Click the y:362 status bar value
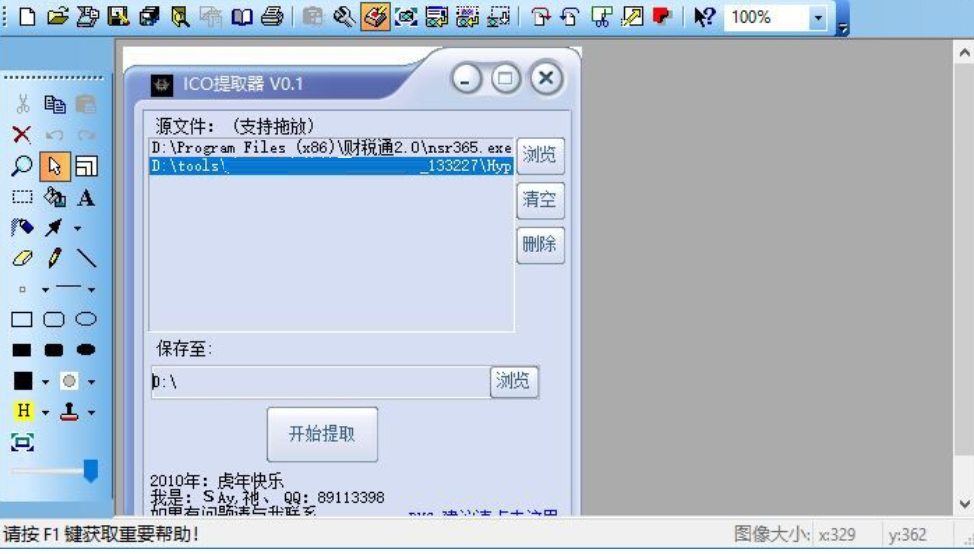This screenshot has height=554, width=974. click(907, 534)
